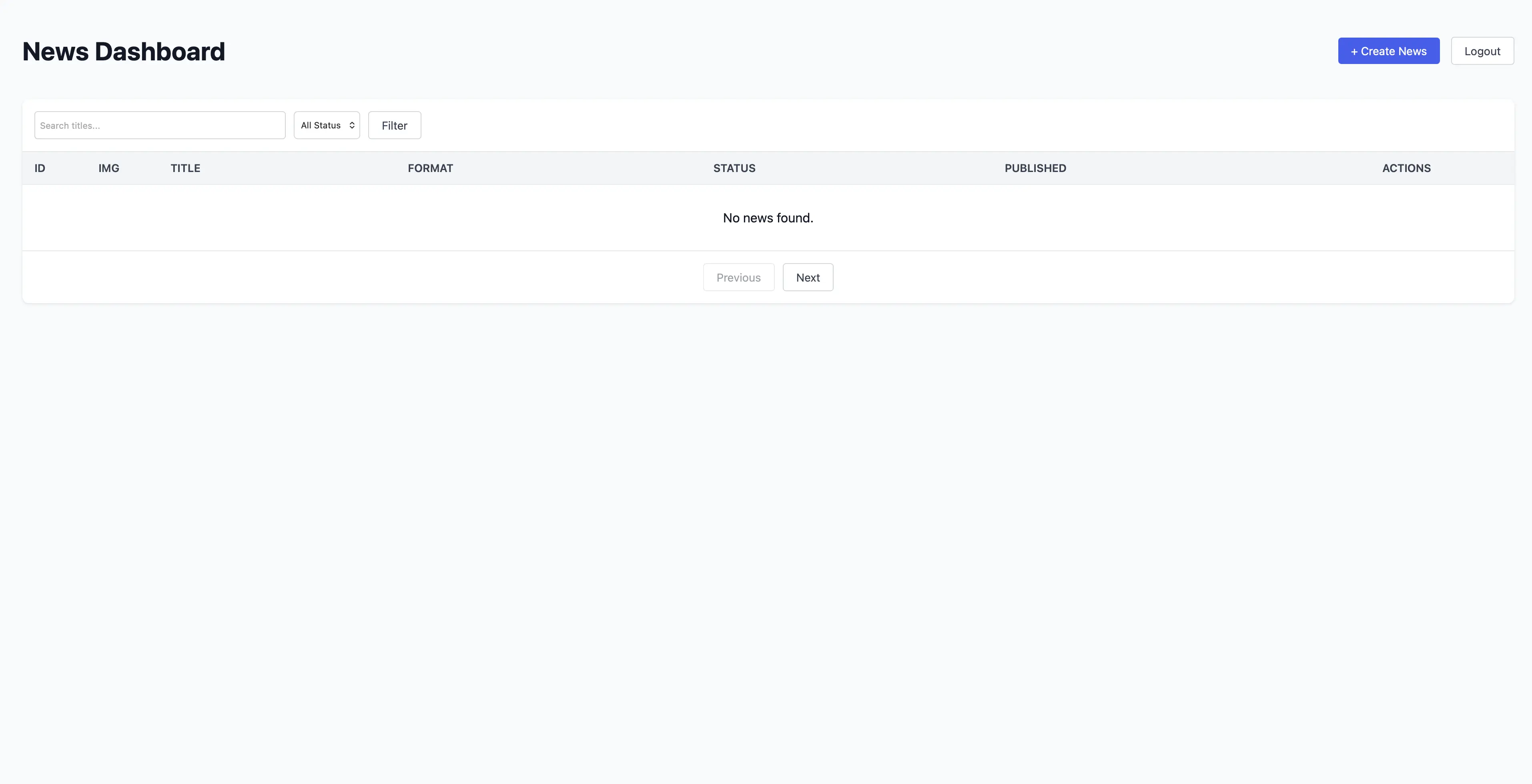Click the IMG column header

[109, 168]
